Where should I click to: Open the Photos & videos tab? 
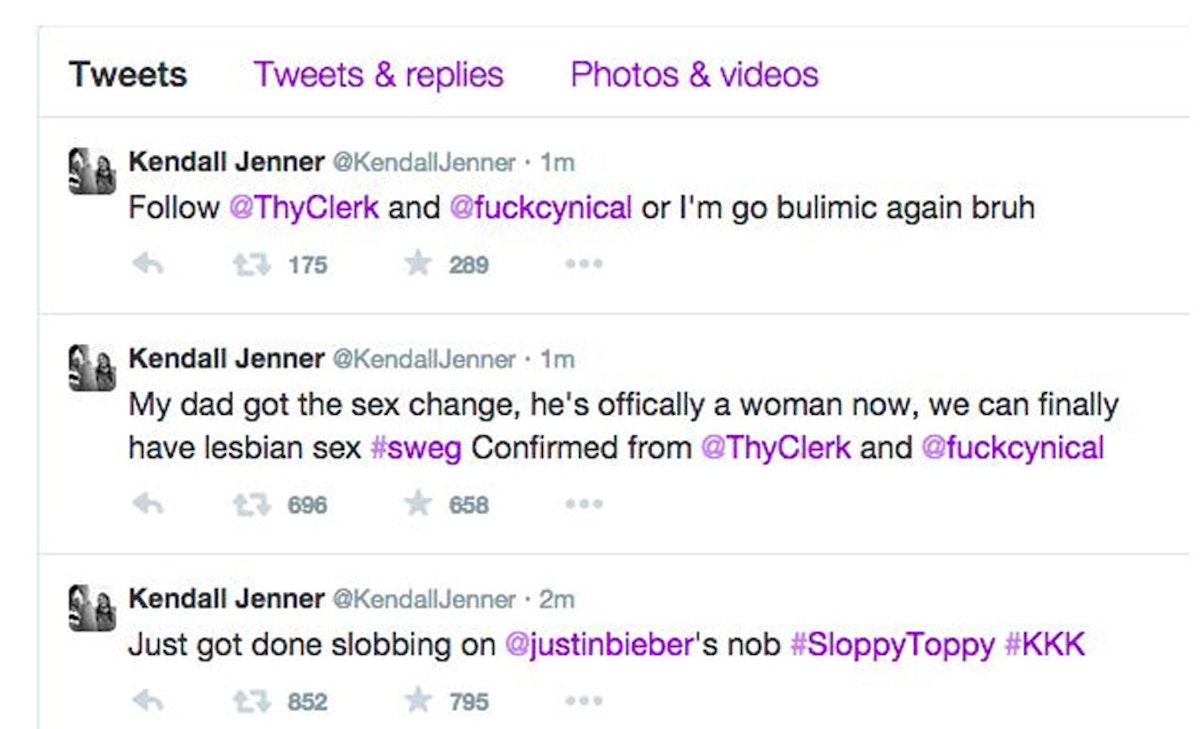pyautogui.click(x=693, y=73)
